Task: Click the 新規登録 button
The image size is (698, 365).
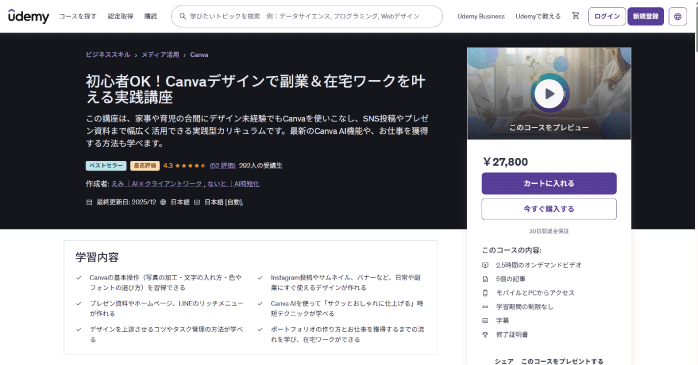Action: point(645,16)
